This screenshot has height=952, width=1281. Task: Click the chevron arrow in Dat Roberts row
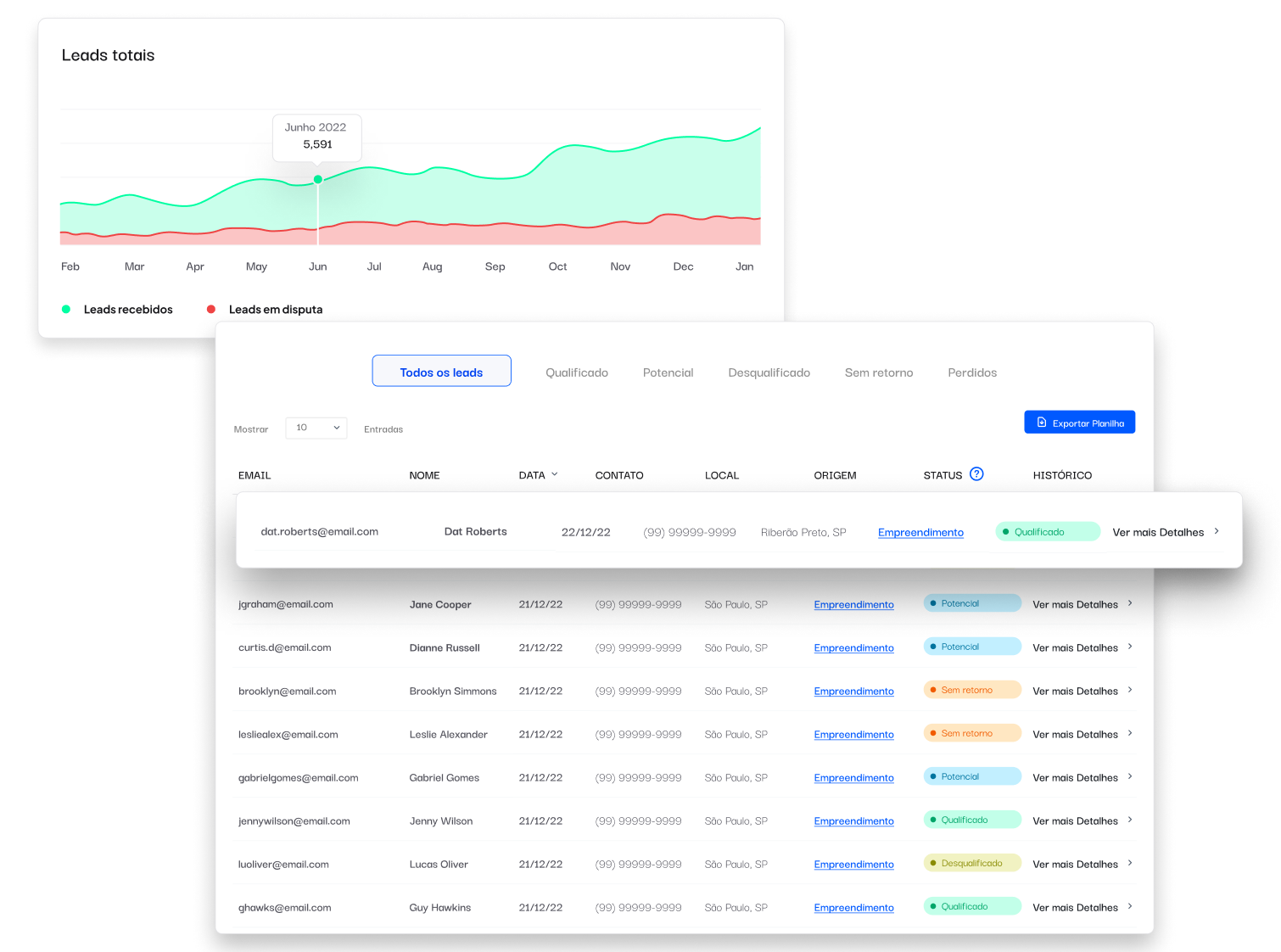(x=1217, y=531)
